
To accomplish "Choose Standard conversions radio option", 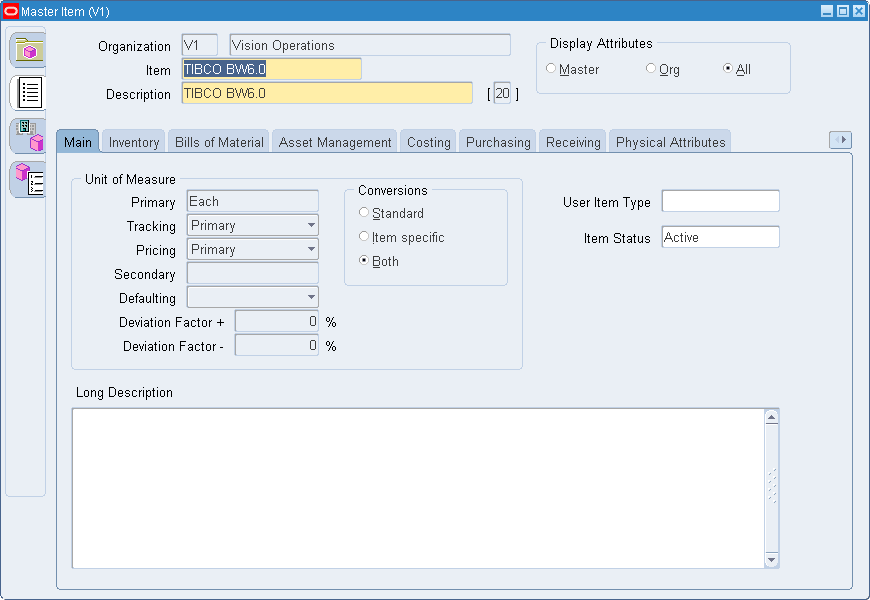I will click(x=364, y=212).
